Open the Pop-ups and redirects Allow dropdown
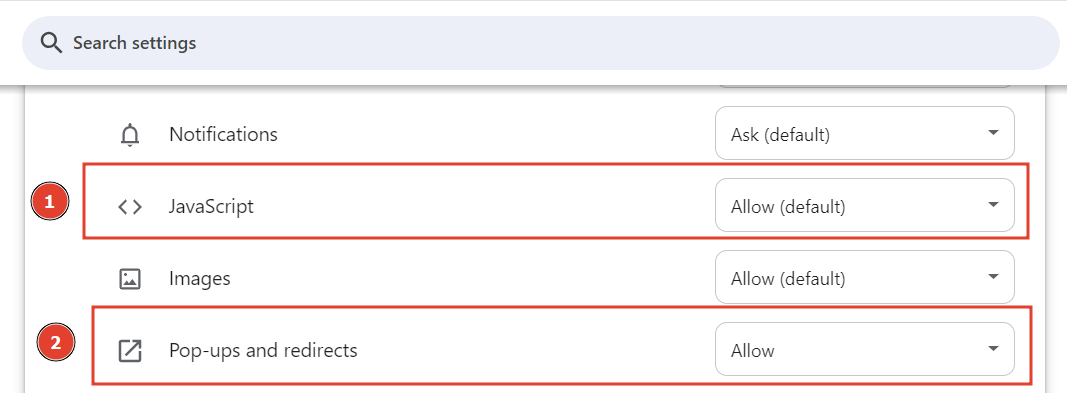The image size is (1067, 393). click(x=864, y=349)
